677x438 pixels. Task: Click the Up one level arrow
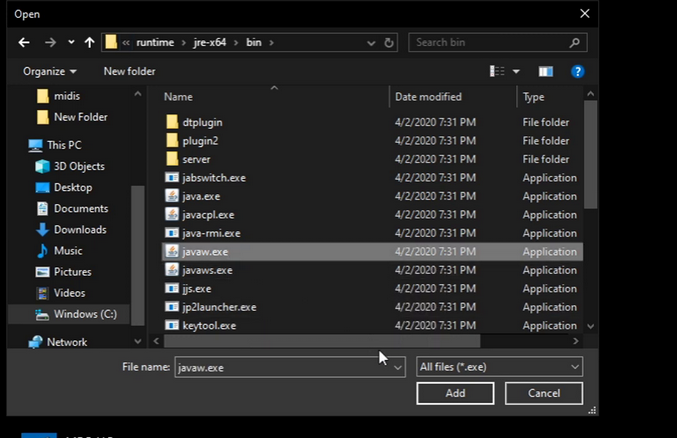90,43
